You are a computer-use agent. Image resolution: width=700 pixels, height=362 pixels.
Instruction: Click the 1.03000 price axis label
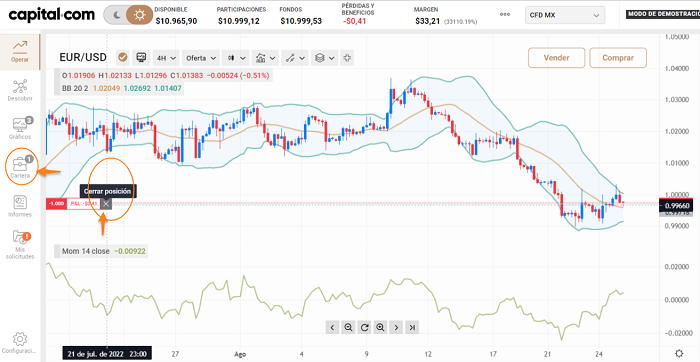(x=676, y=100)
